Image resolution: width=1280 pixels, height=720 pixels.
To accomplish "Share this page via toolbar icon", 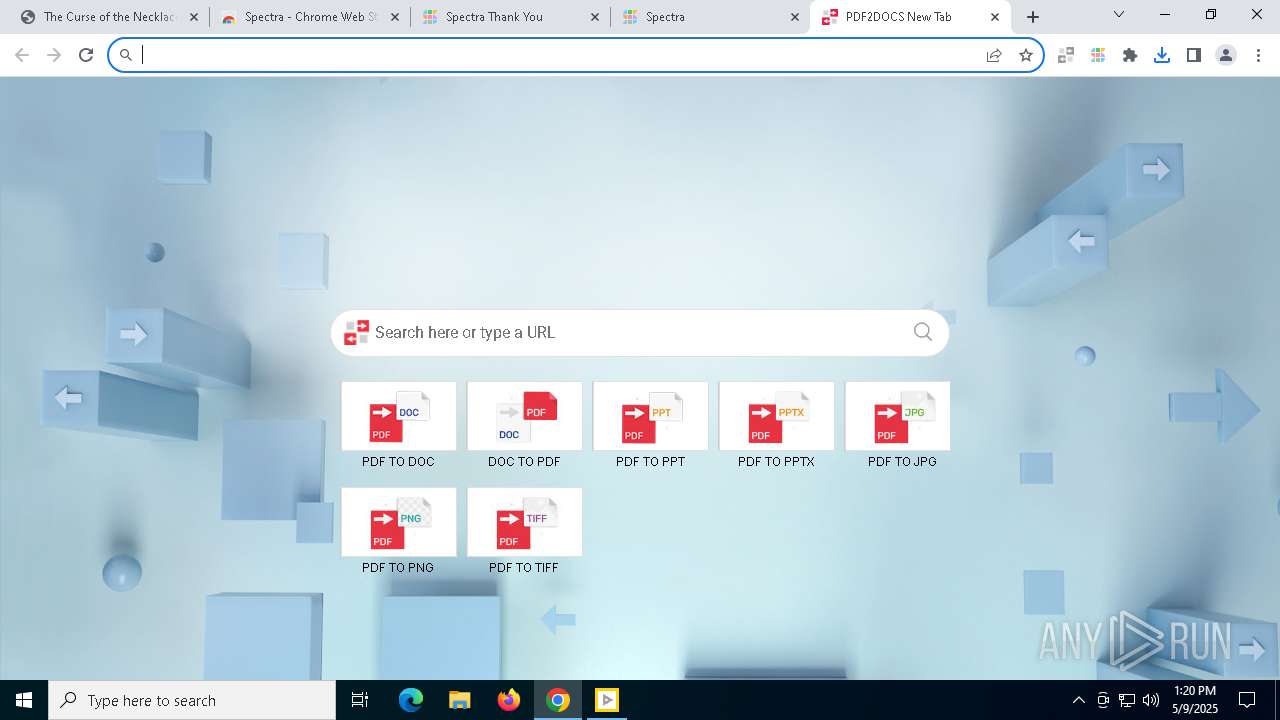I will click(x=994, y=55).
